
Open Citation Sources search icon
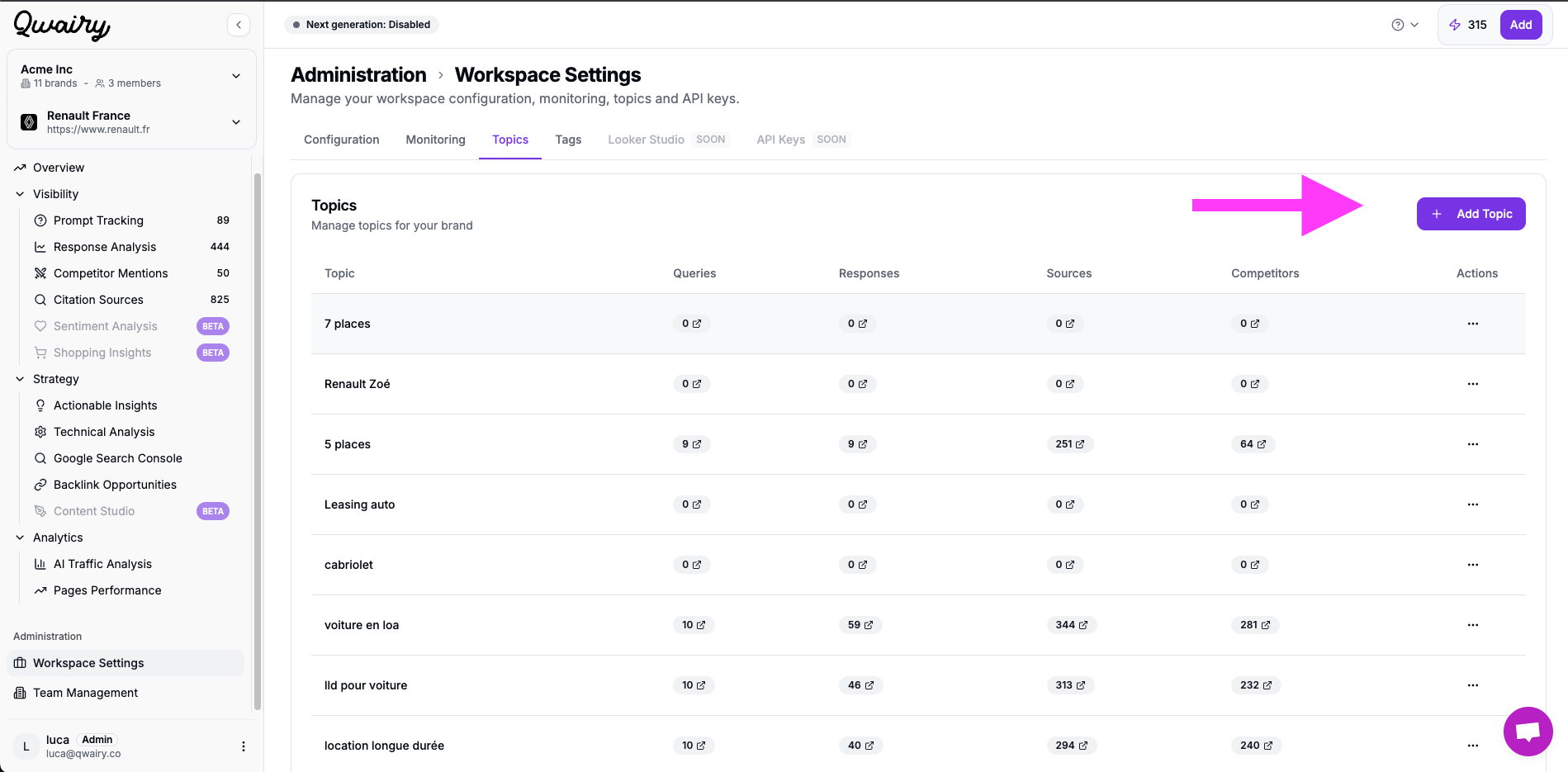click(40, 300)
